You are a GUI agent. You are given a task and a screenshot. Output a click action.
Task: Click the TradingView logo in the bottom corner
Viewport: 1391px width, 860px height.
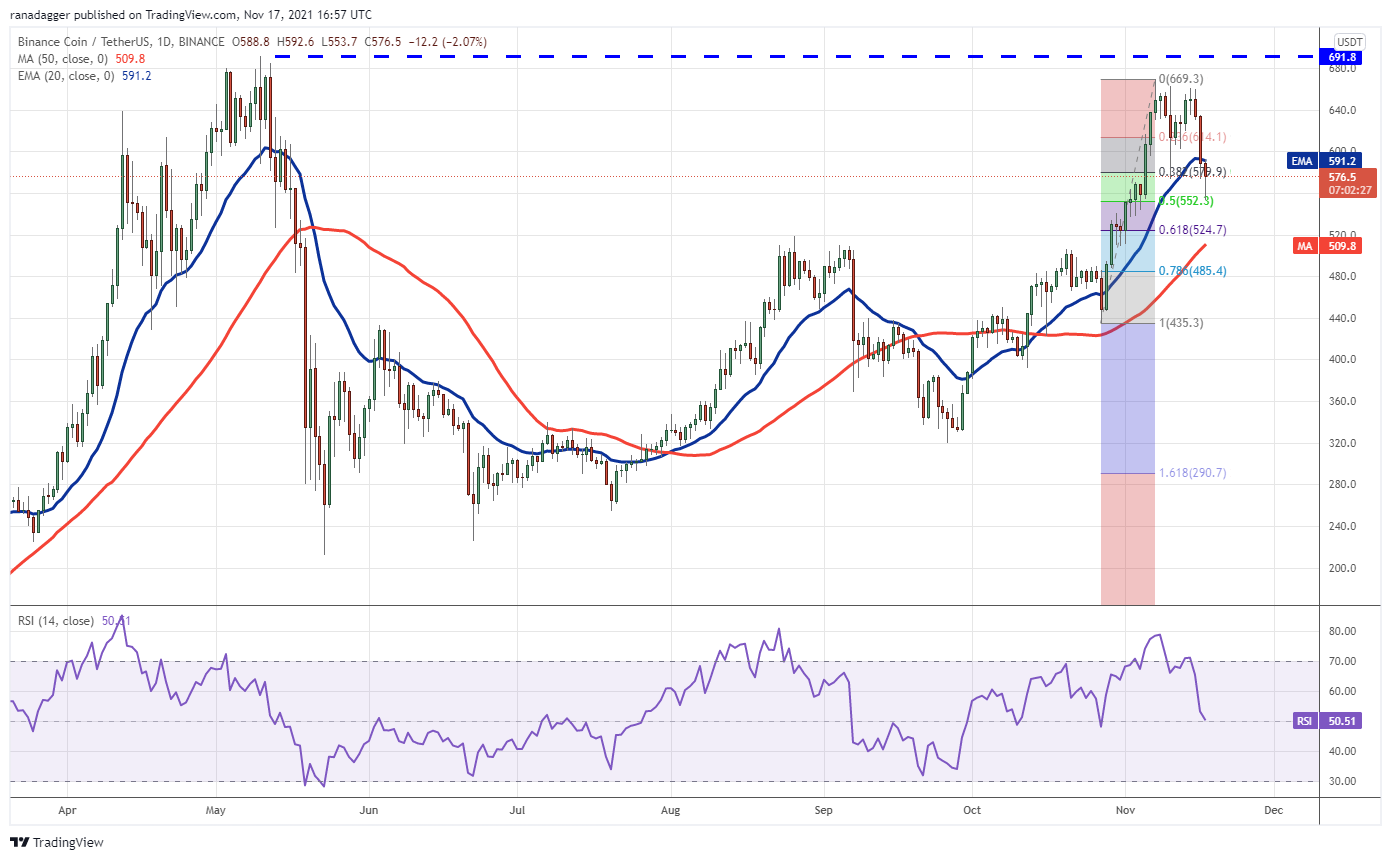(58, 842)
